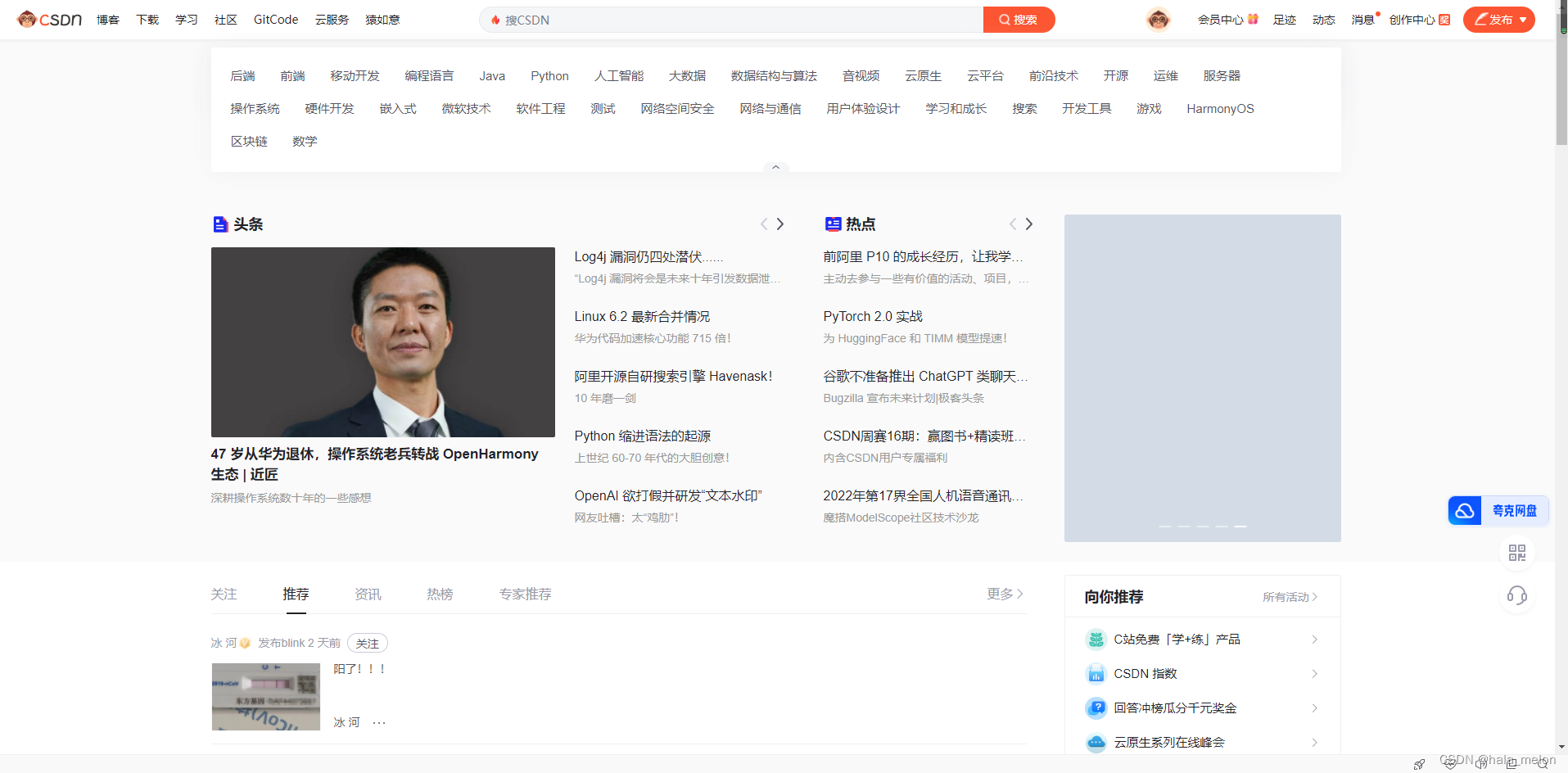The width and height of the screenshot is (1568, 773).
Task: Click the 头条 blue document icon
Action: tap(220, 224)
